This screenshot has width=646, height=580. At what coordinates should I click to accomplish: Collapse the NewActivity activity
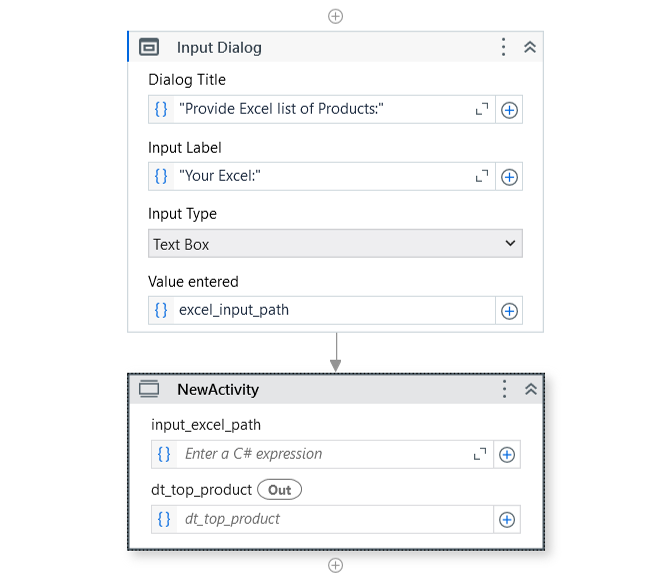(x=531, y=389)
